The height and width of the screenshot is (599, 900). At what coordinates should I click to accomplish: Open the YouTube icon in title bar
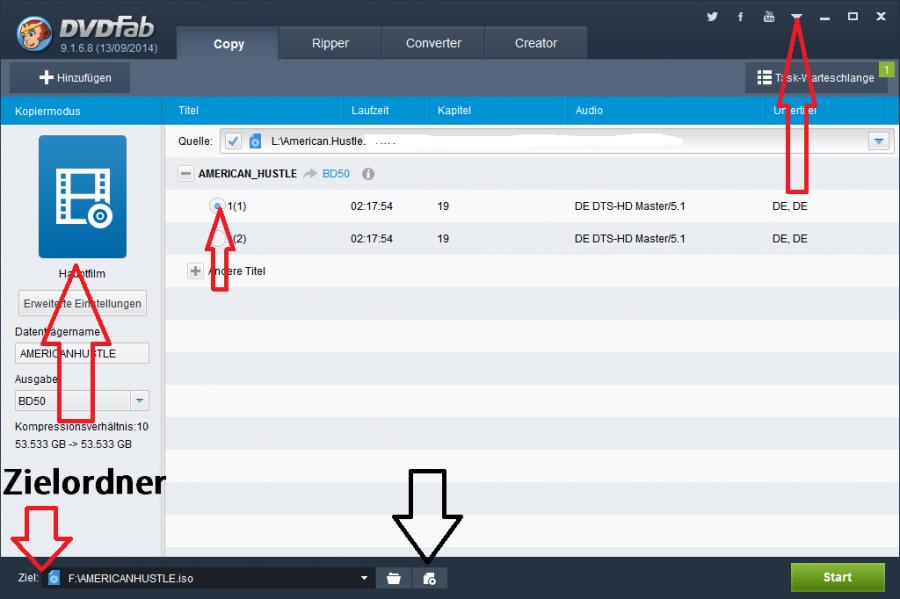[769, 17]
